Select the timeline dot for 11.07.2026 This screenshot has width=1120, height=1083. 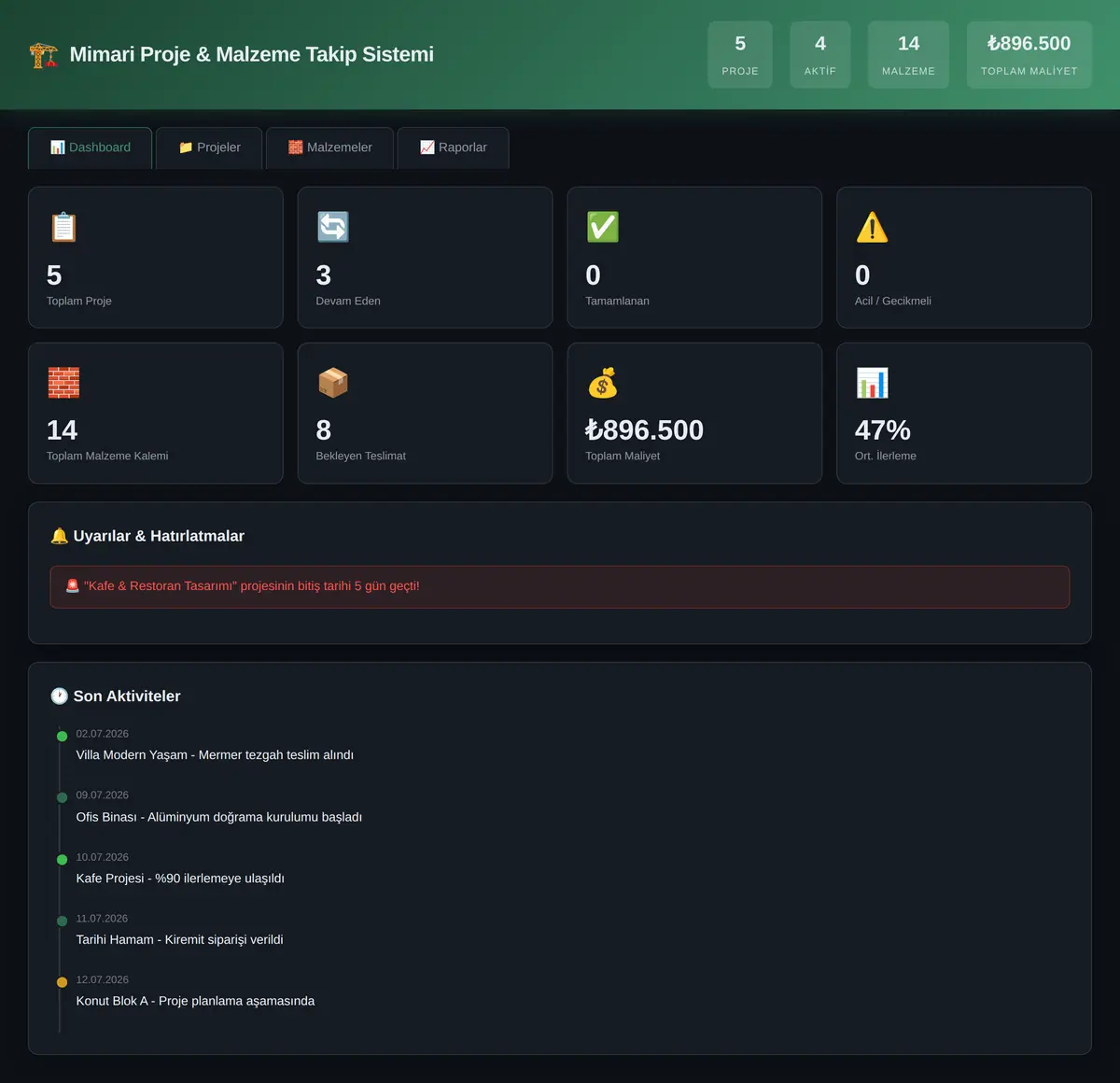[x=62, y=921]
